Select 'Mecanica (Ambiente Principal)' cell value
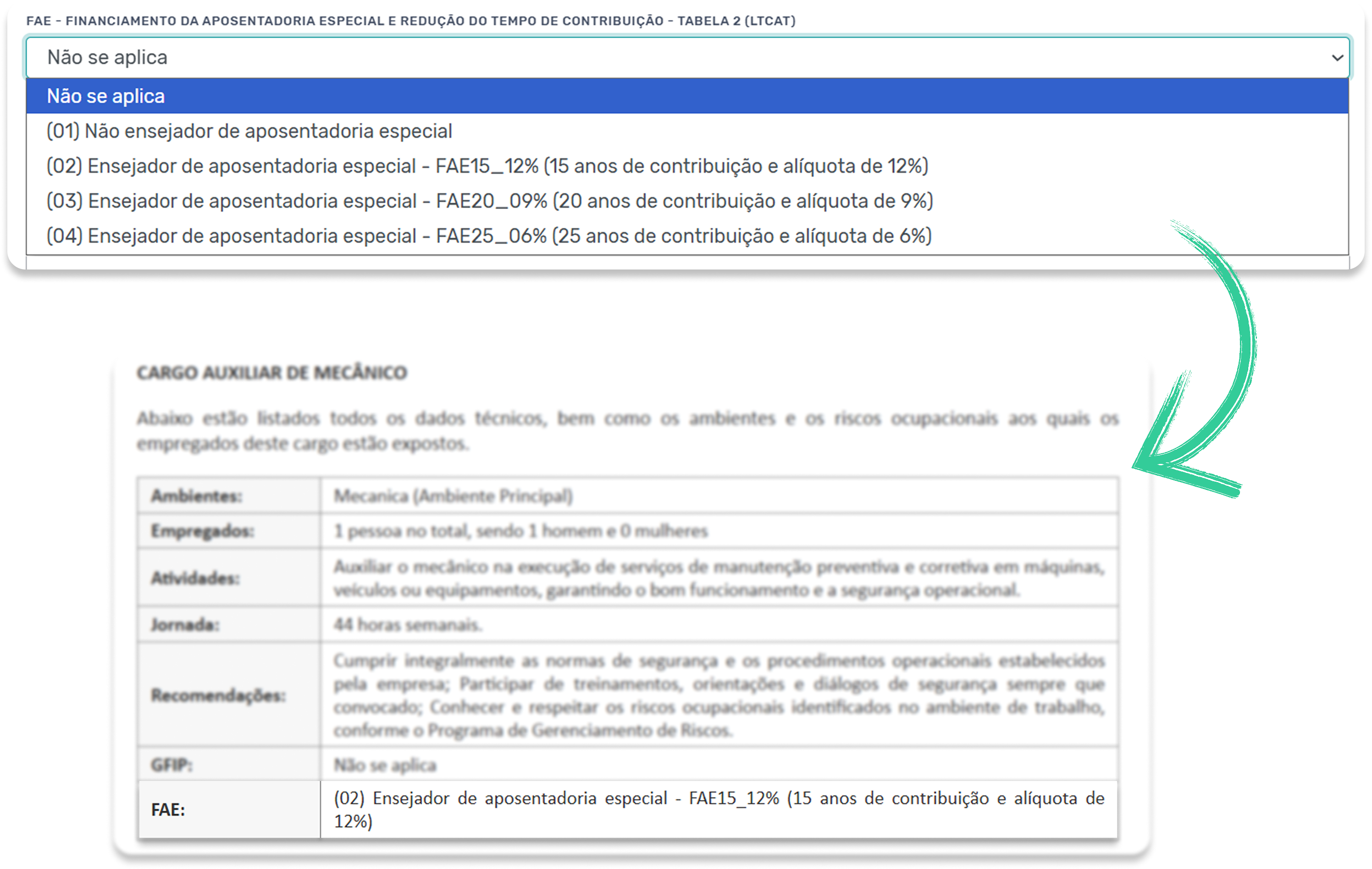This screenshot has width=1372, height=869. 453,496
